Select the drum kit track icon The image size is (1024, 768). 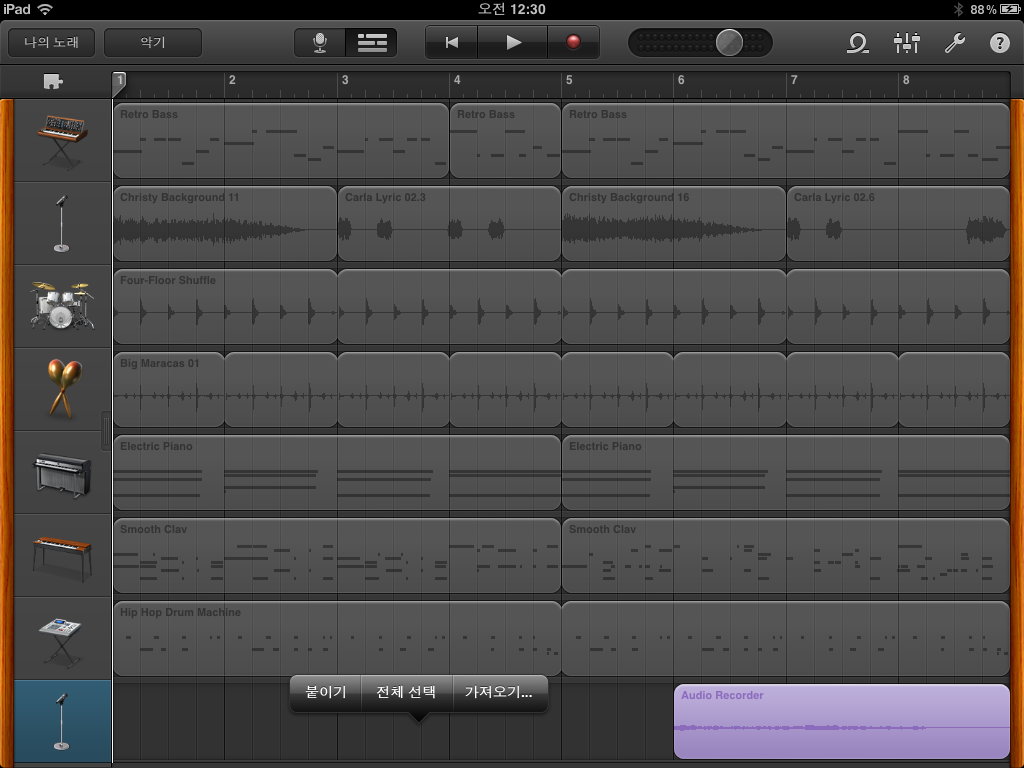tap(62, 306)
